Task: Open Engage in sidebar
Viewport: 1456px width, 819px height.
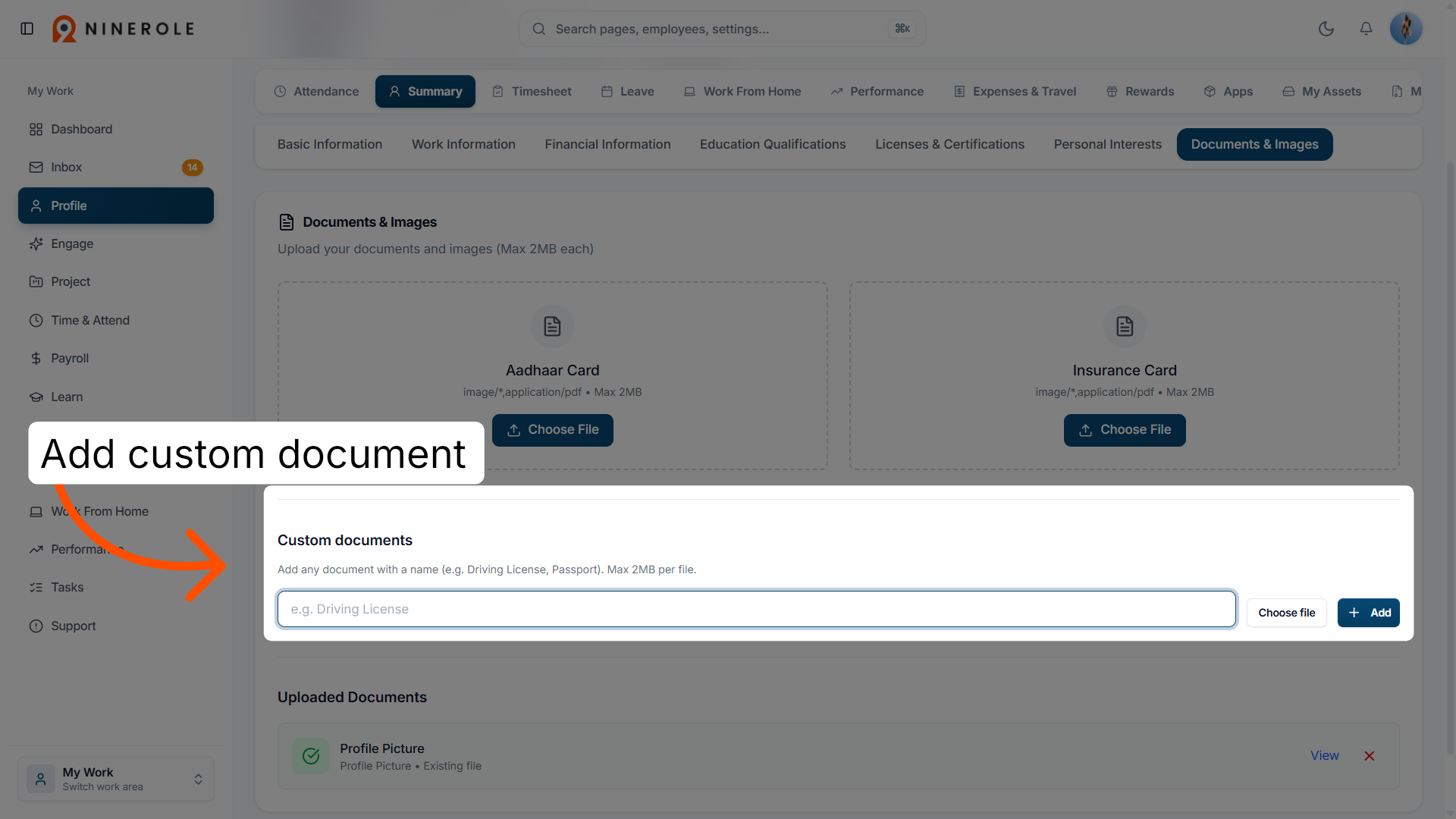Action: pyautogui.click(x=116, y=243)
